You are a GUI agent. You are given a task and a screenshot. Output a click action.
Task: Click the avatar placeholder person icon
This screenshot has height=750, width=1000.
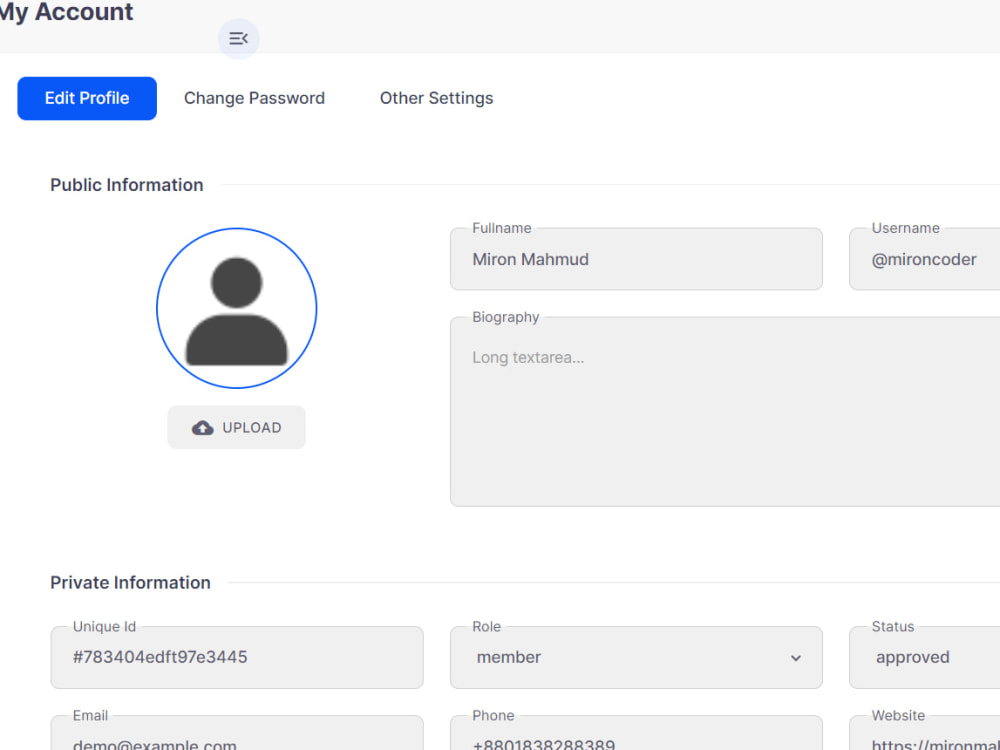pos(236,308)
